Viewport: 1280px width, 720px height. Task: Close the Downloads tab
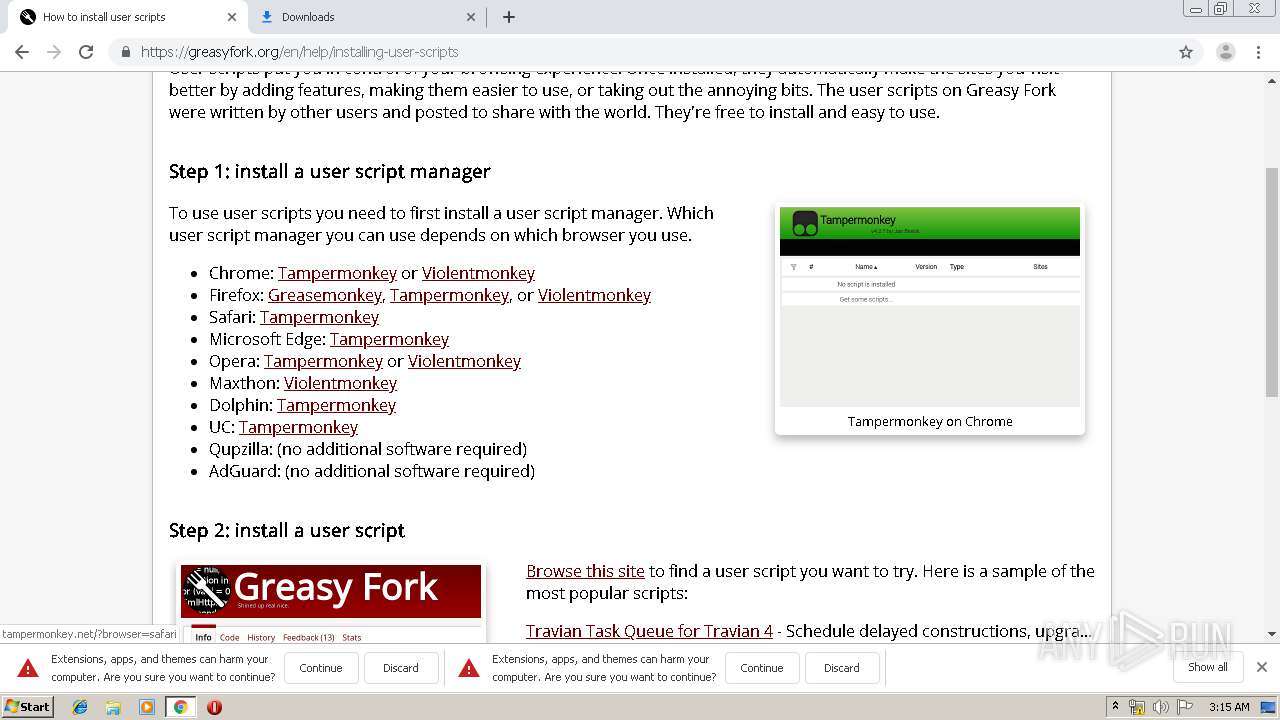(x=471, y=17)
